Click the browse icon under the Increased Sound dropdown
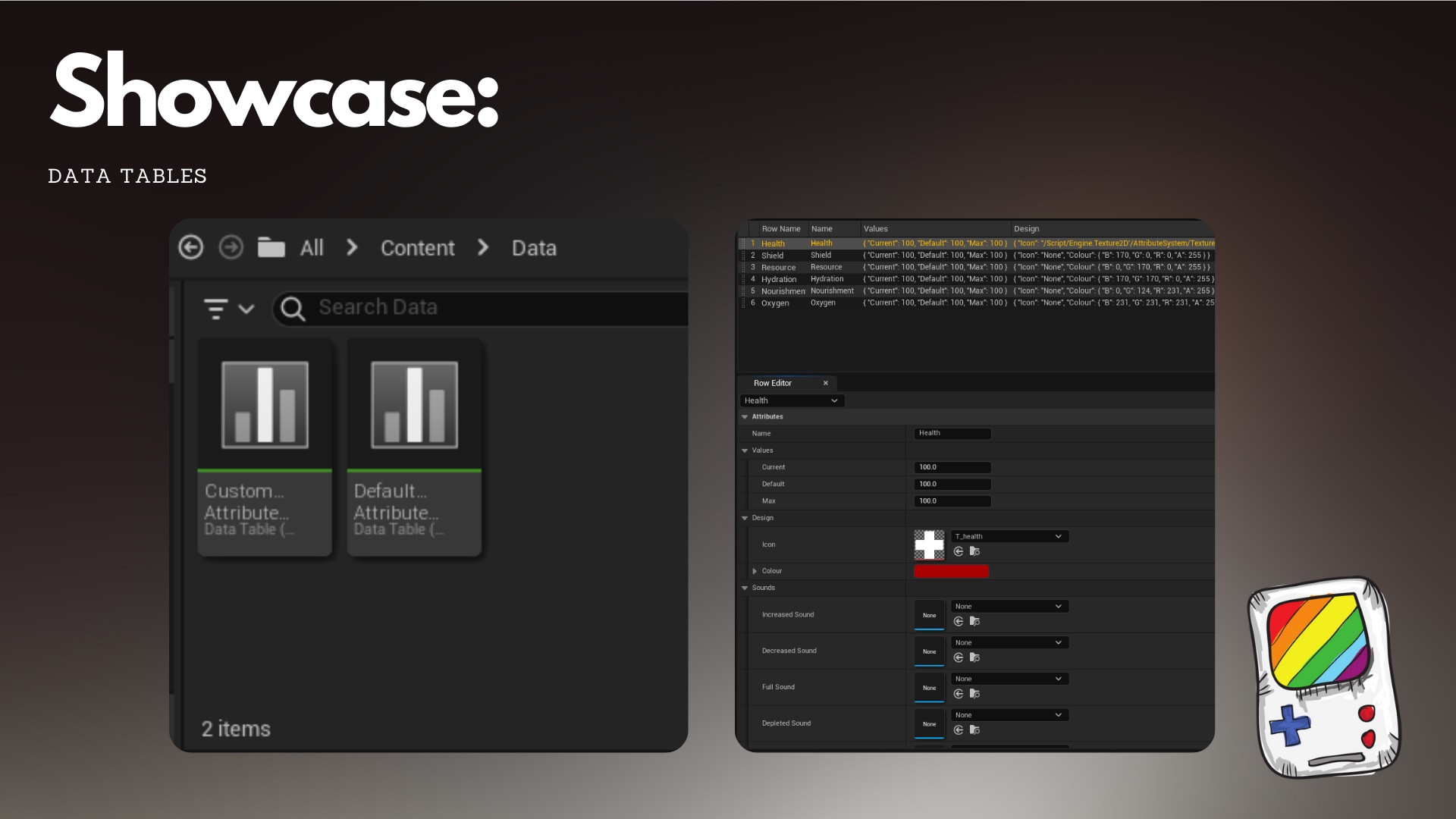This screenshot has height=819, width=1456. (x=976, y=621)
